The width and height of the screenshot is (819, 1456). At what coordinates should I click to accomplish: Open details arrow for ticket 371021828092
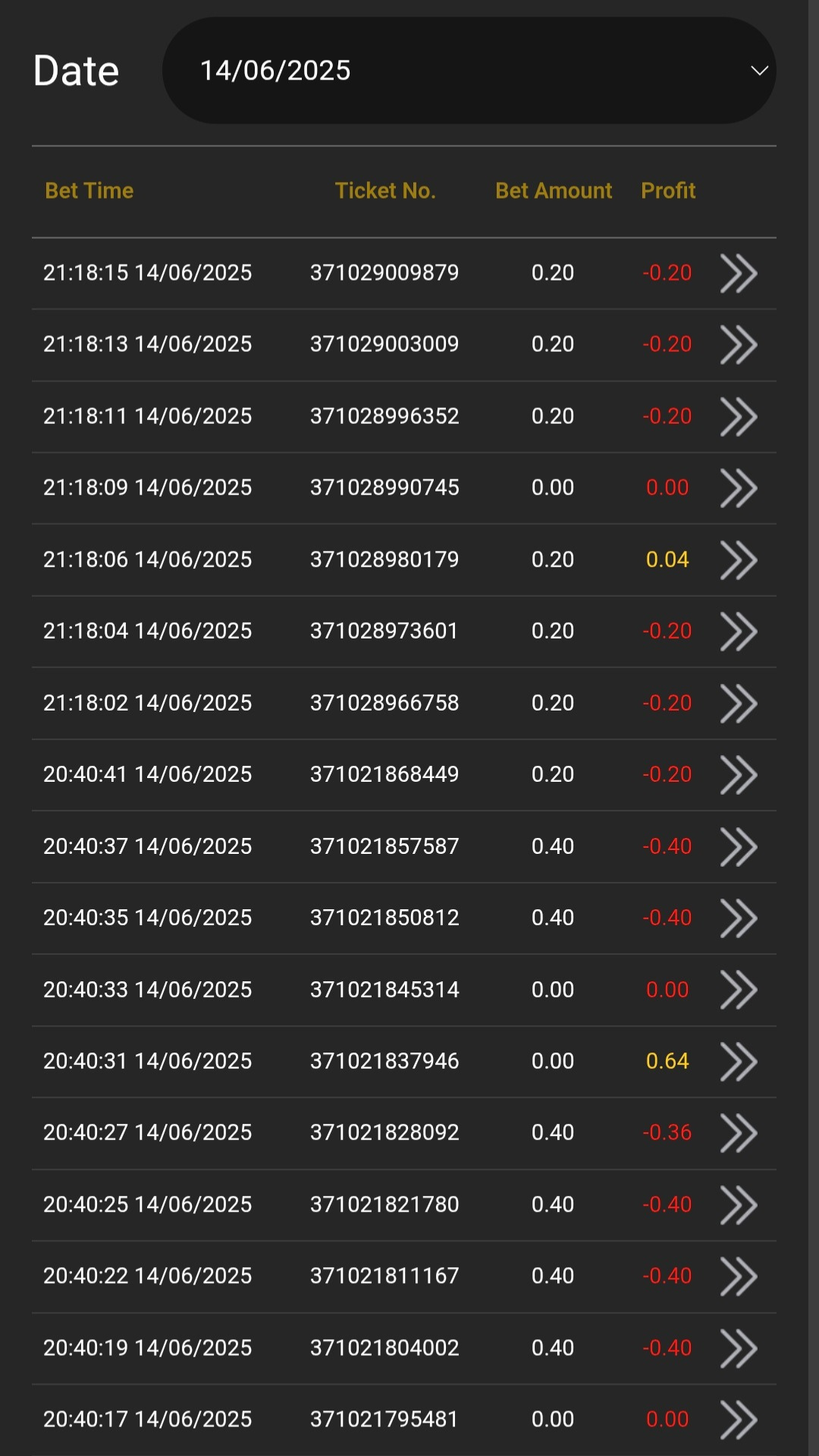739,1132
